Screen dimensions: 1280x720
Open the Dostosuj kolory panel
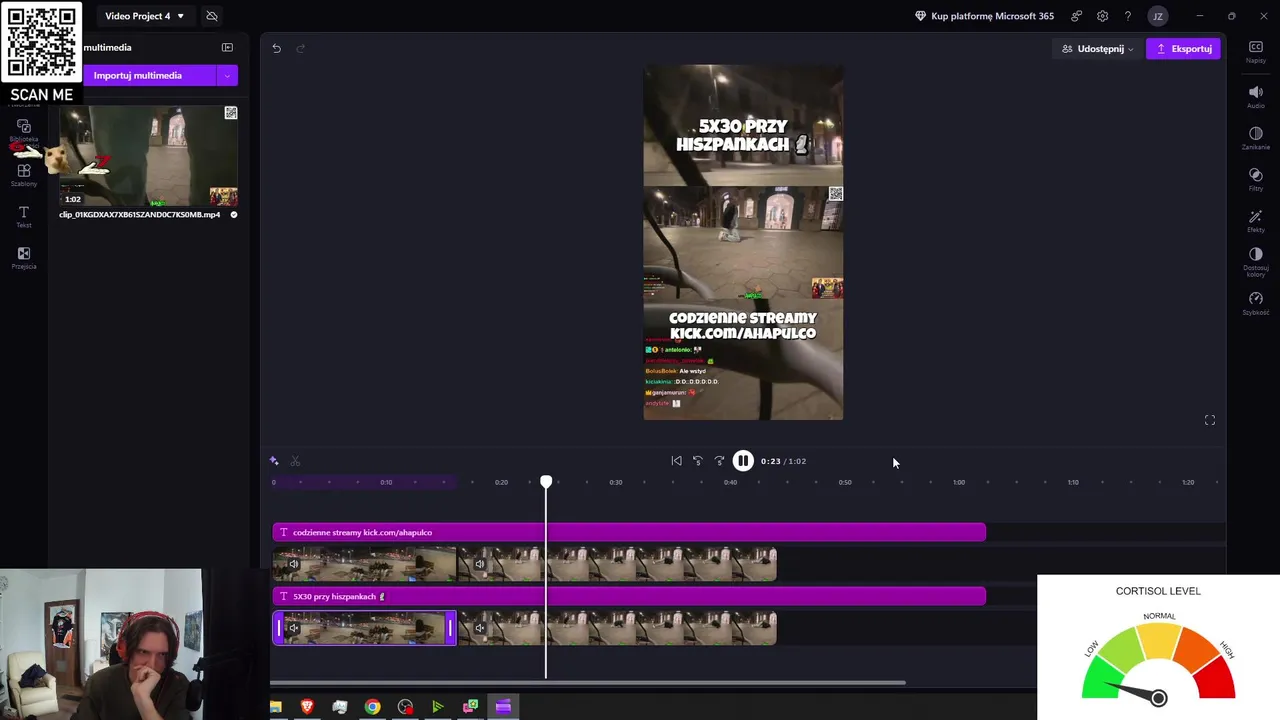(1255, 263)
